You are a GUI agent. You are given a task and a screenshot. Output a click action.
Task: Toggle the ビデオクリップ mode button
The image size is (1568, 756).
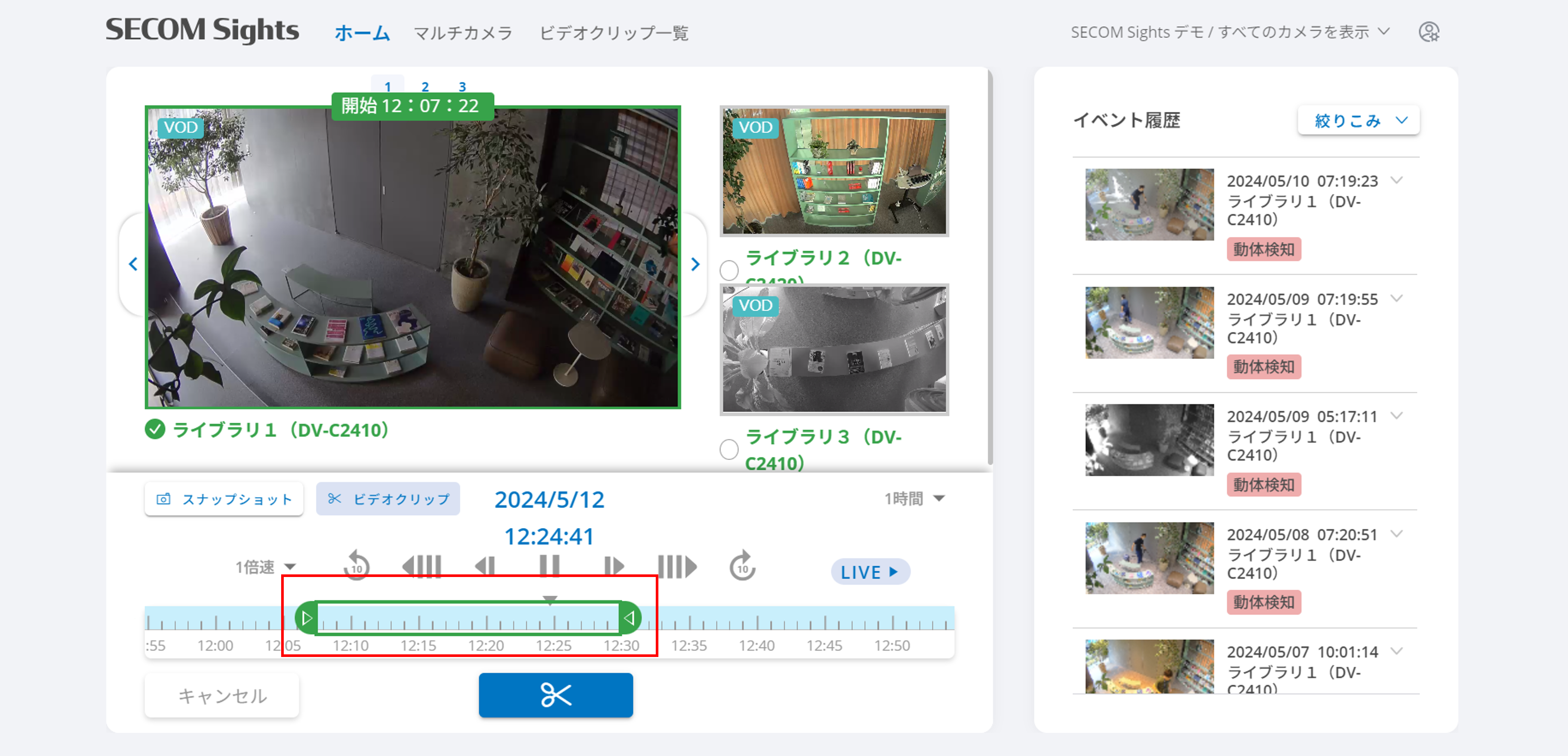click(388, 499)
